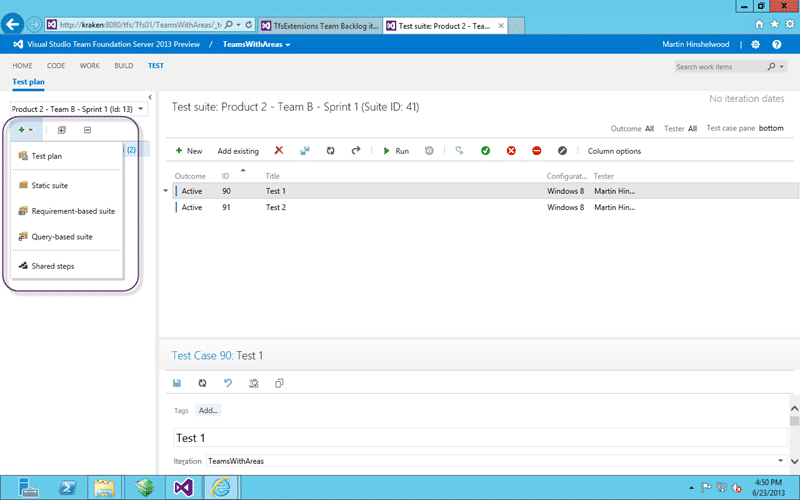This screenshot has width=800, height=500.
Task: Open the BUILD hub
Action: pos(123,65)
